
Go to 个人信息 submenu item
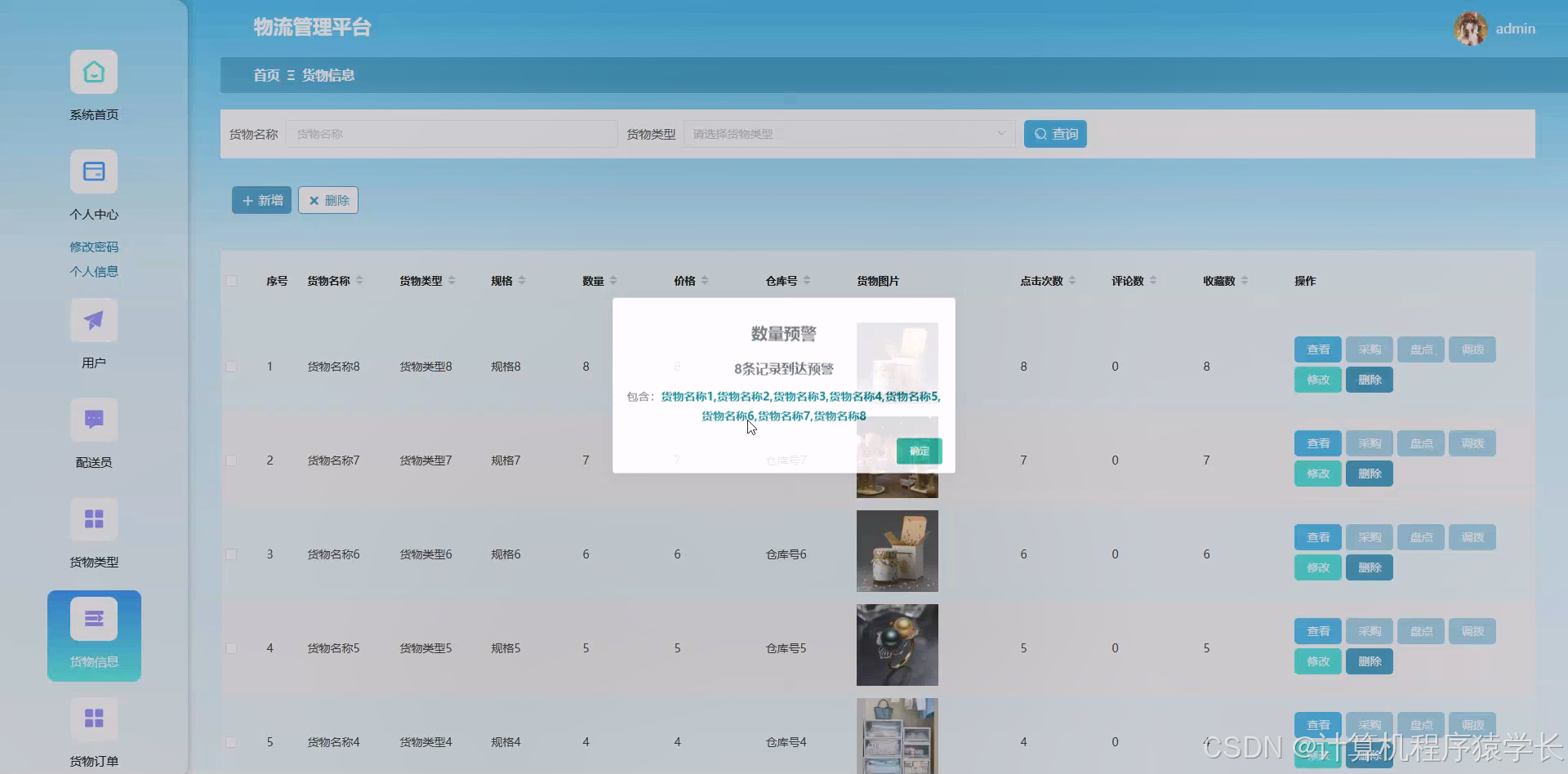(94, 271)
